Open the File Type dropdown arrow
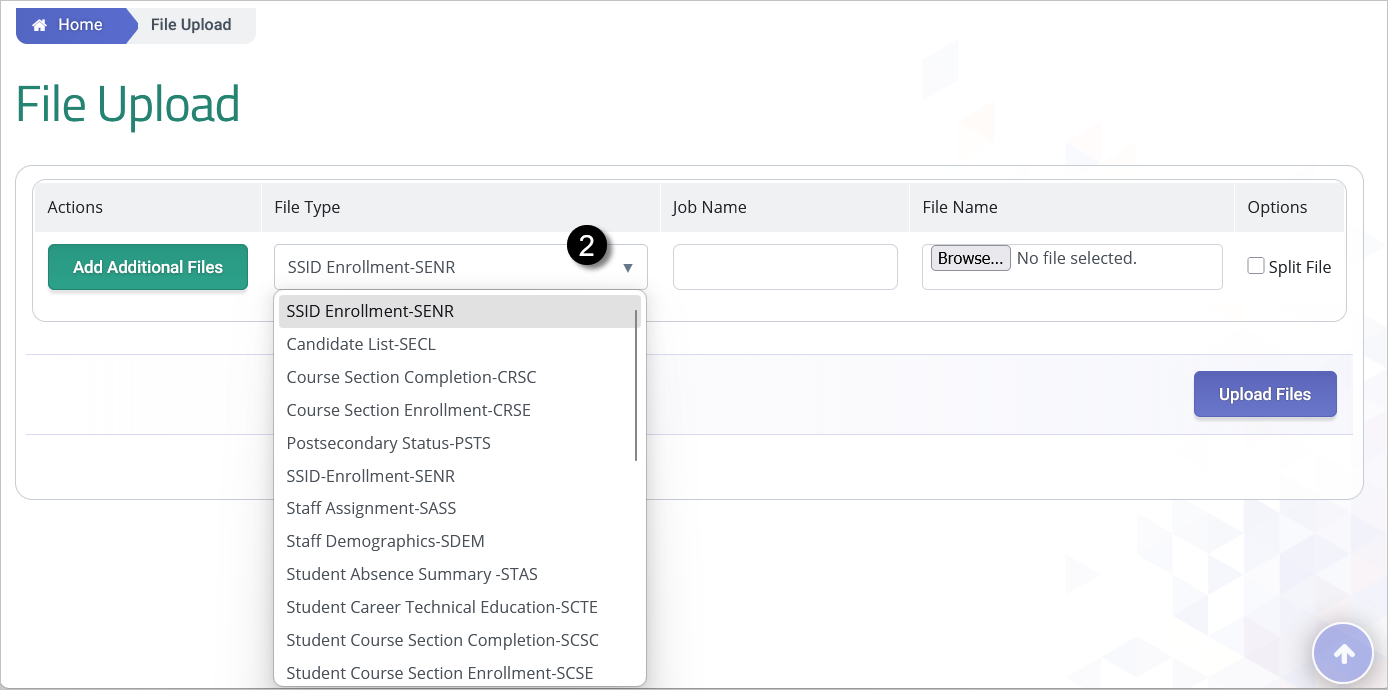The image size is (1388, 690). coord(629,266)
